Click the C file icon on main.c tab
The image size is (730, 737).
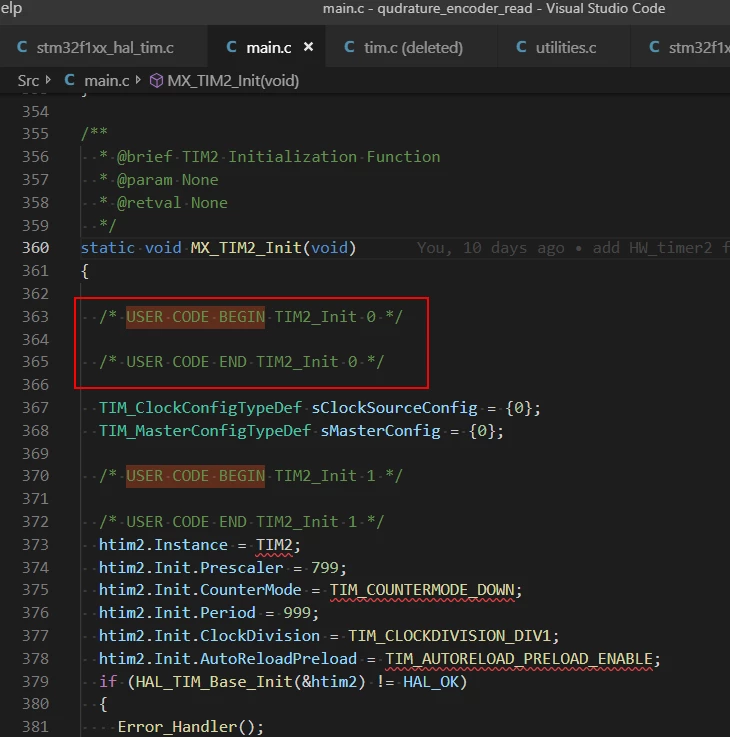click(231, 47)
